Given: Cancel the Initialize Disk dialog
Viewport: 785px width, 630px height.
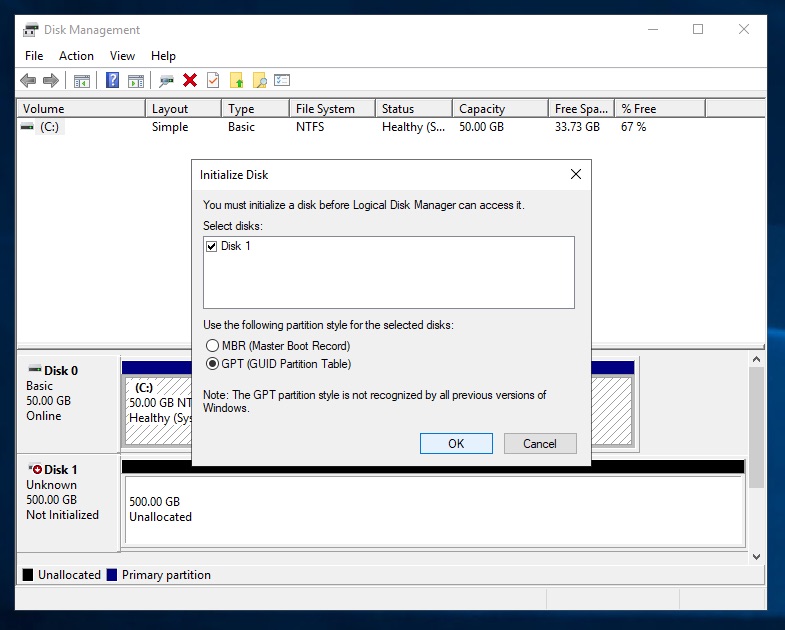Looking at the screenshot, I should [x=539, y=444].
